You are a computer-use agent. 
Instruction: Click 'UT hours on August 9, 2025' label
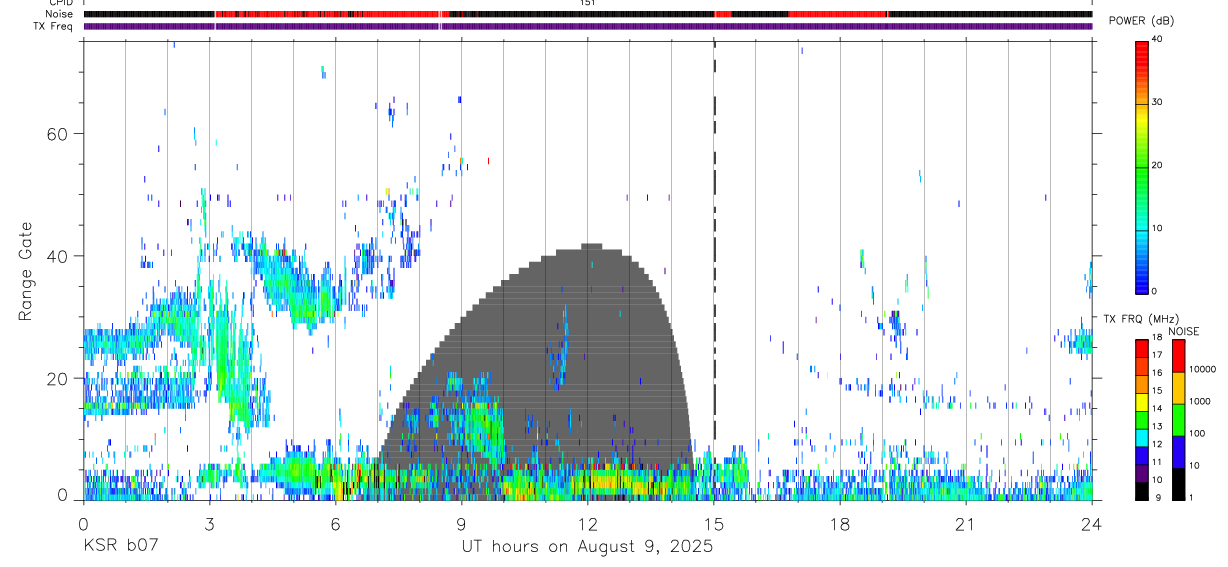pyautogui.click(x=587, y=547)
